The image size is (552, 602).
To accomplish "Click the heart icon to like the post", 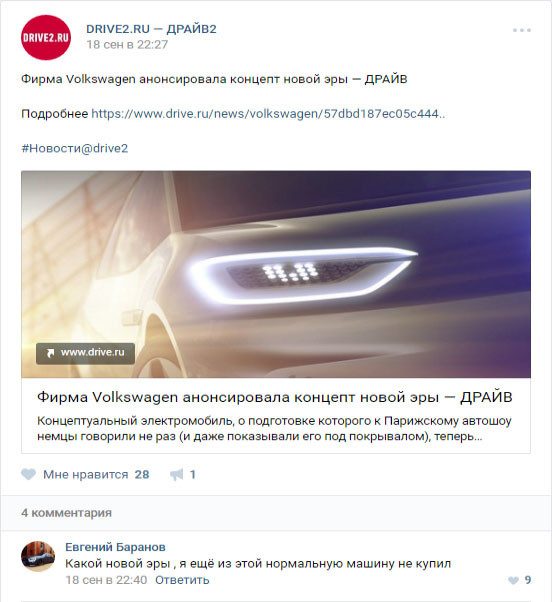I will point(28,475).
